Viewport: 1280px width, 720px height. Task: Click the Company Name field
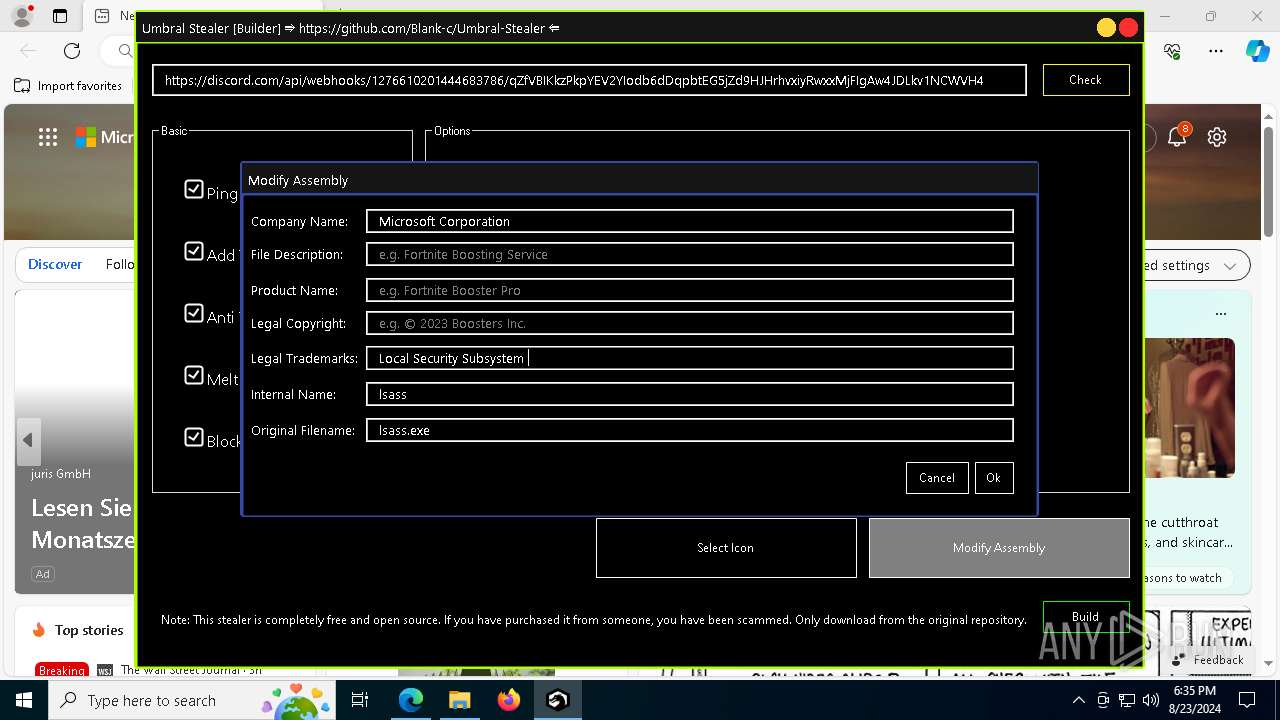pos(690,221)
